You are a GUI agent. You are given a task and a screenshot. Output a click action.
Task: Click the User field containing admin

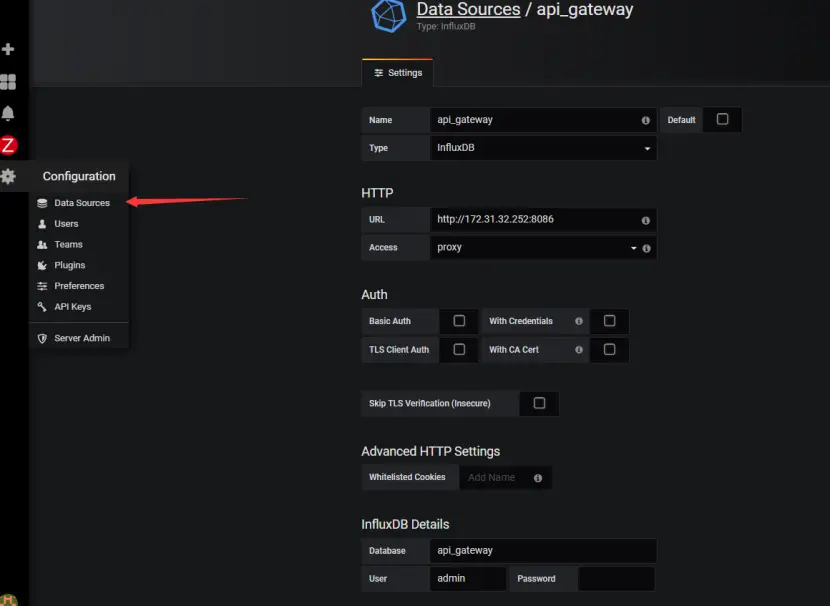[x=468, y=579]
